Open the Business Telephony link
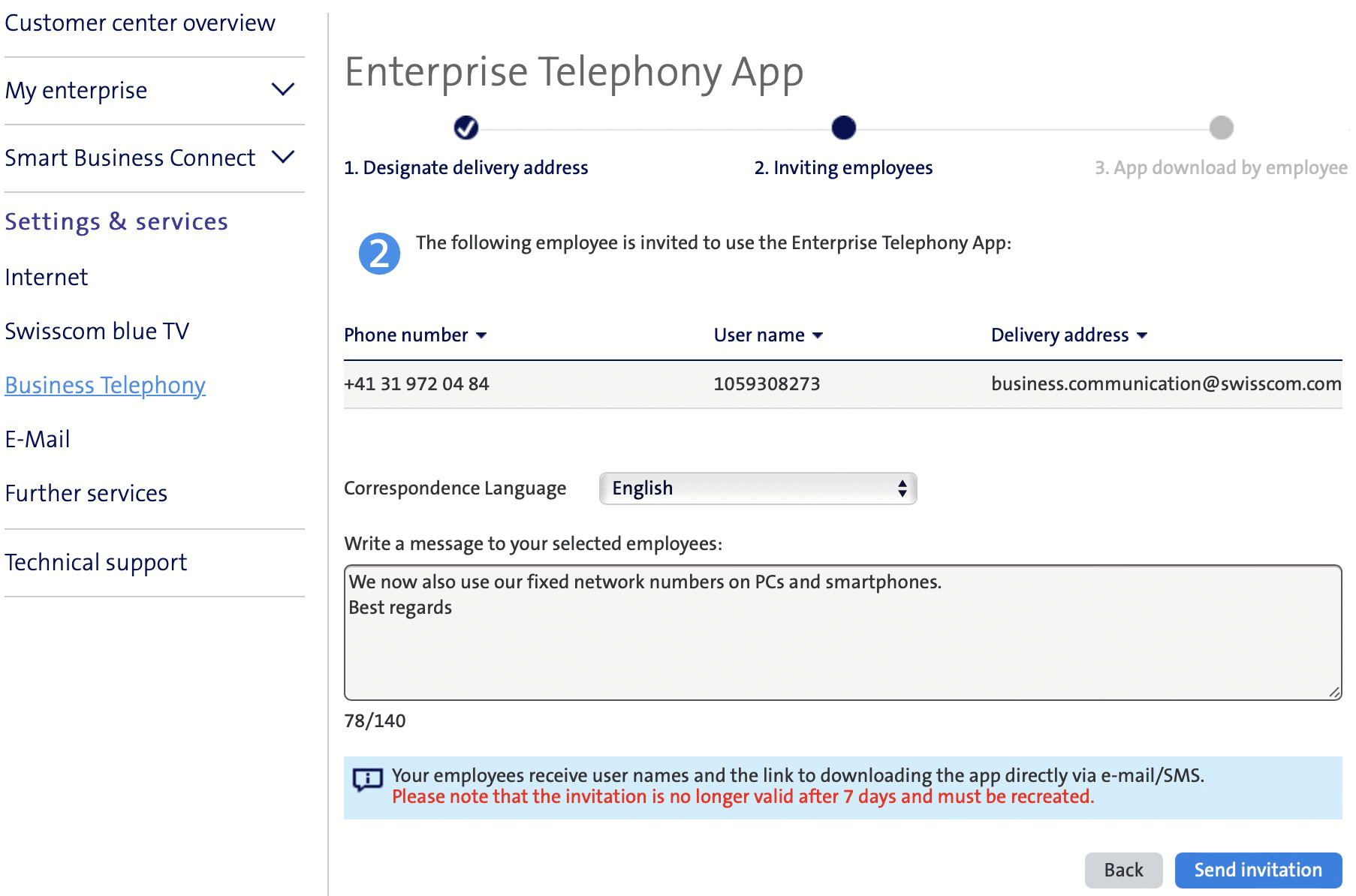 coord(105,385)
